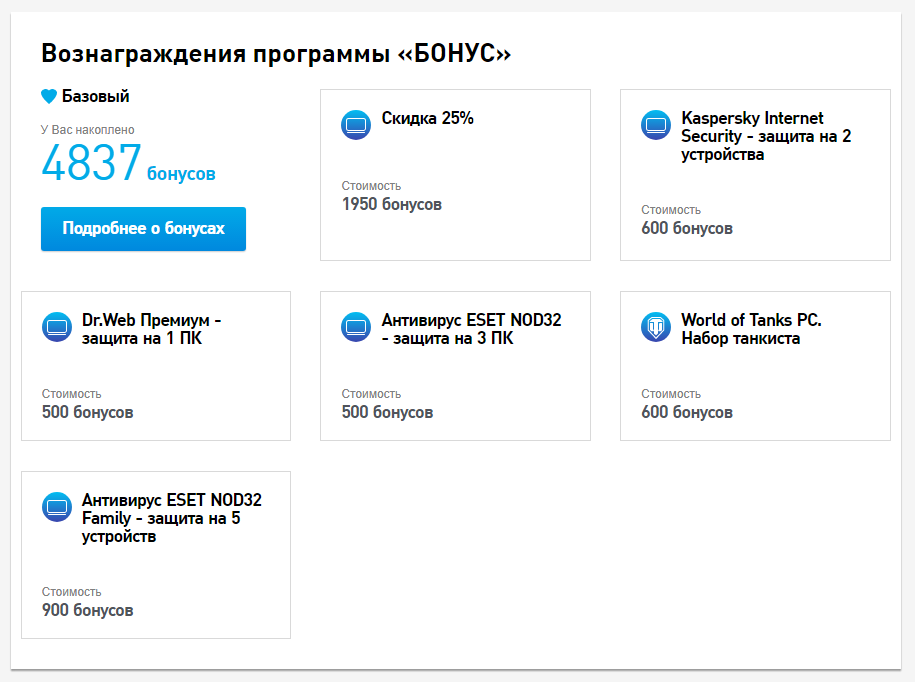Select Антивирус ESET NOD32 защита на 3 ПК
The width and height of the screenshot is (915, 682).
pyautogui.click(x=472, y=329)
